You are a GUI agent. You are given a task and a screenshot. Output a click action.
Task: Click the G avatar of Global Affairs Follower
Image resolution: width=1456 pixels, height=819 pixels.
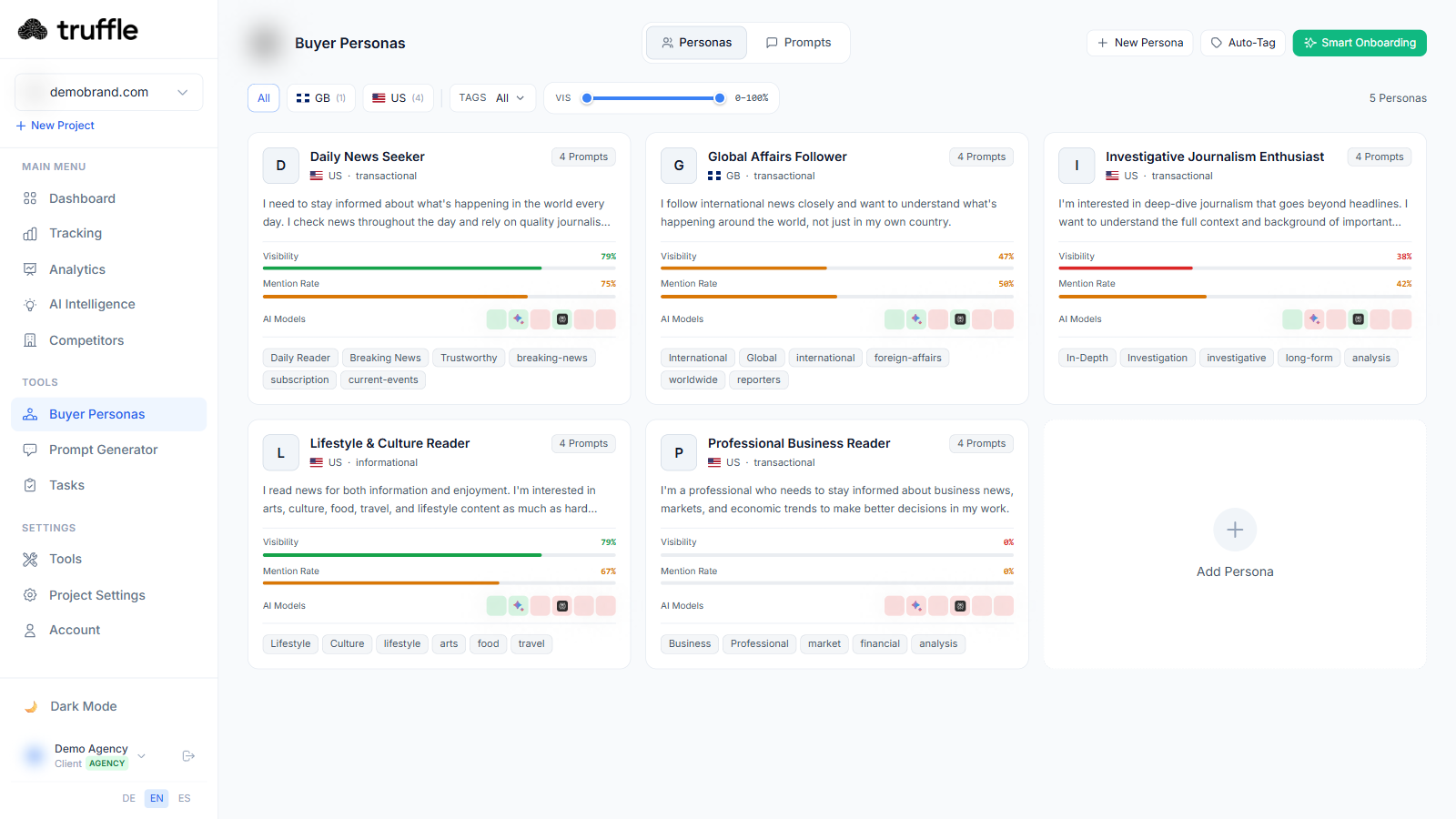pos(679,166)
